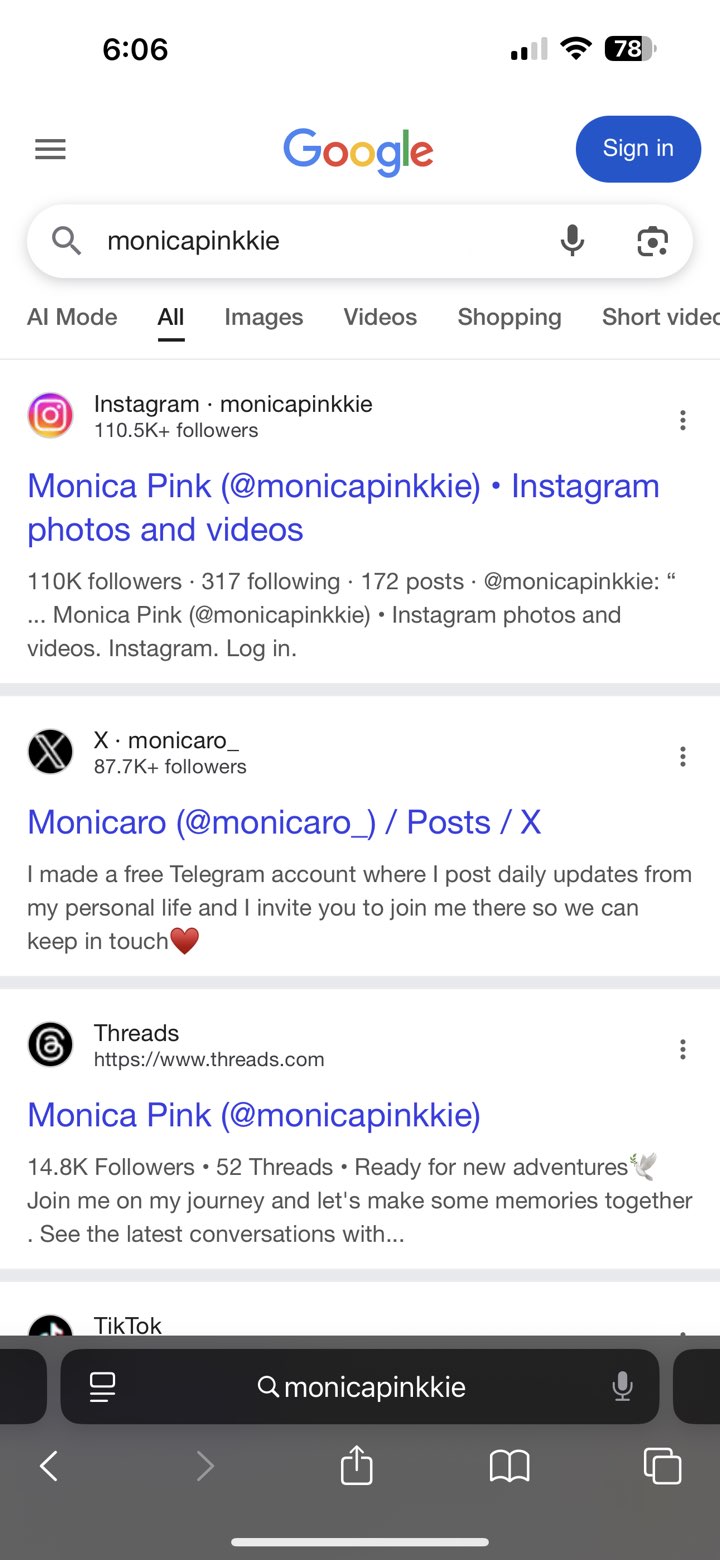The width and height of the screenshot is (720, 1560).
Task: Tap the voice search microphone in Google search box
Action: 572,241
